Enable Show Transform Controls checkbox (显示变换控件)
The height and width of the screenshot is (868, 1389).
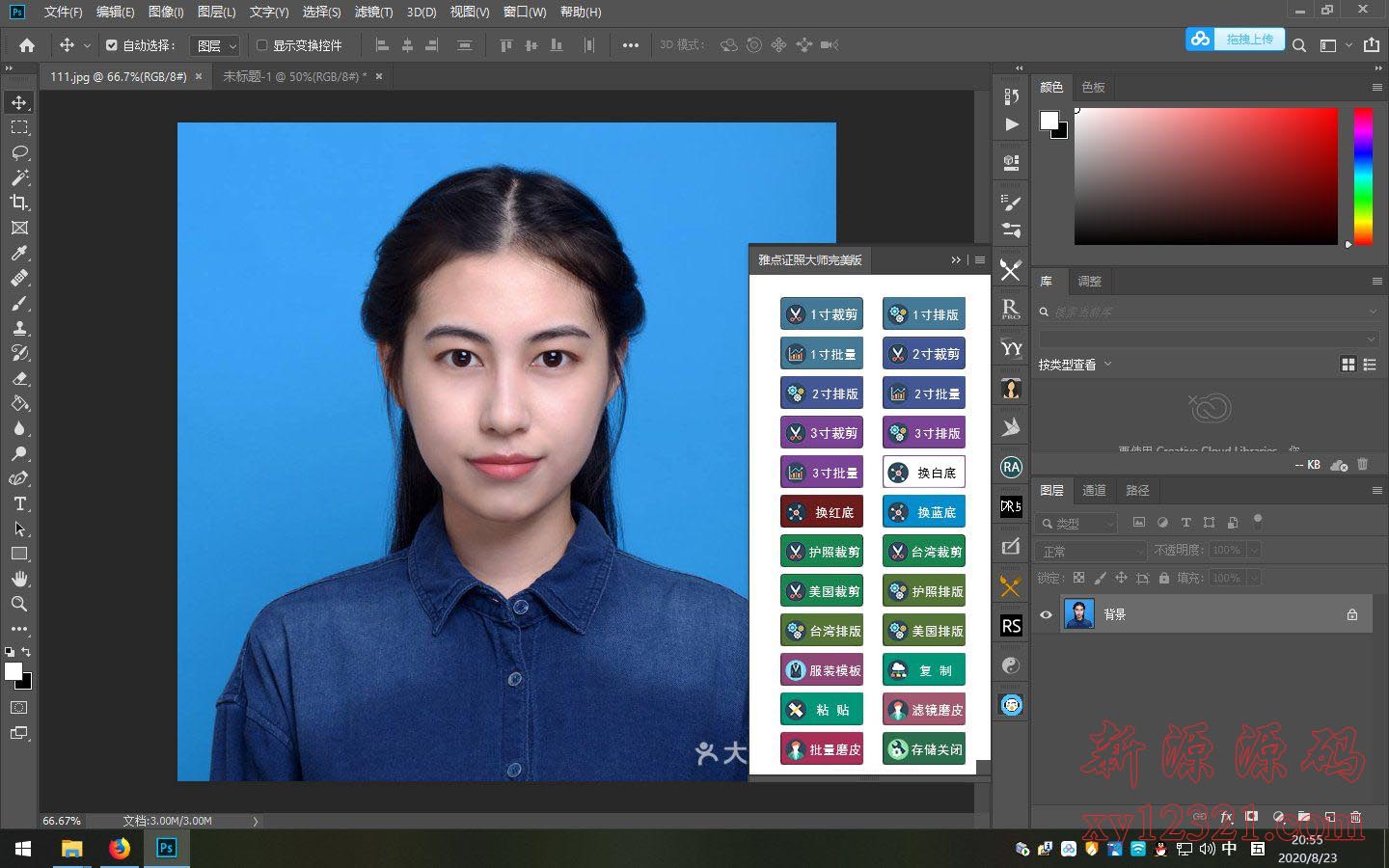(x=261, y=45)
